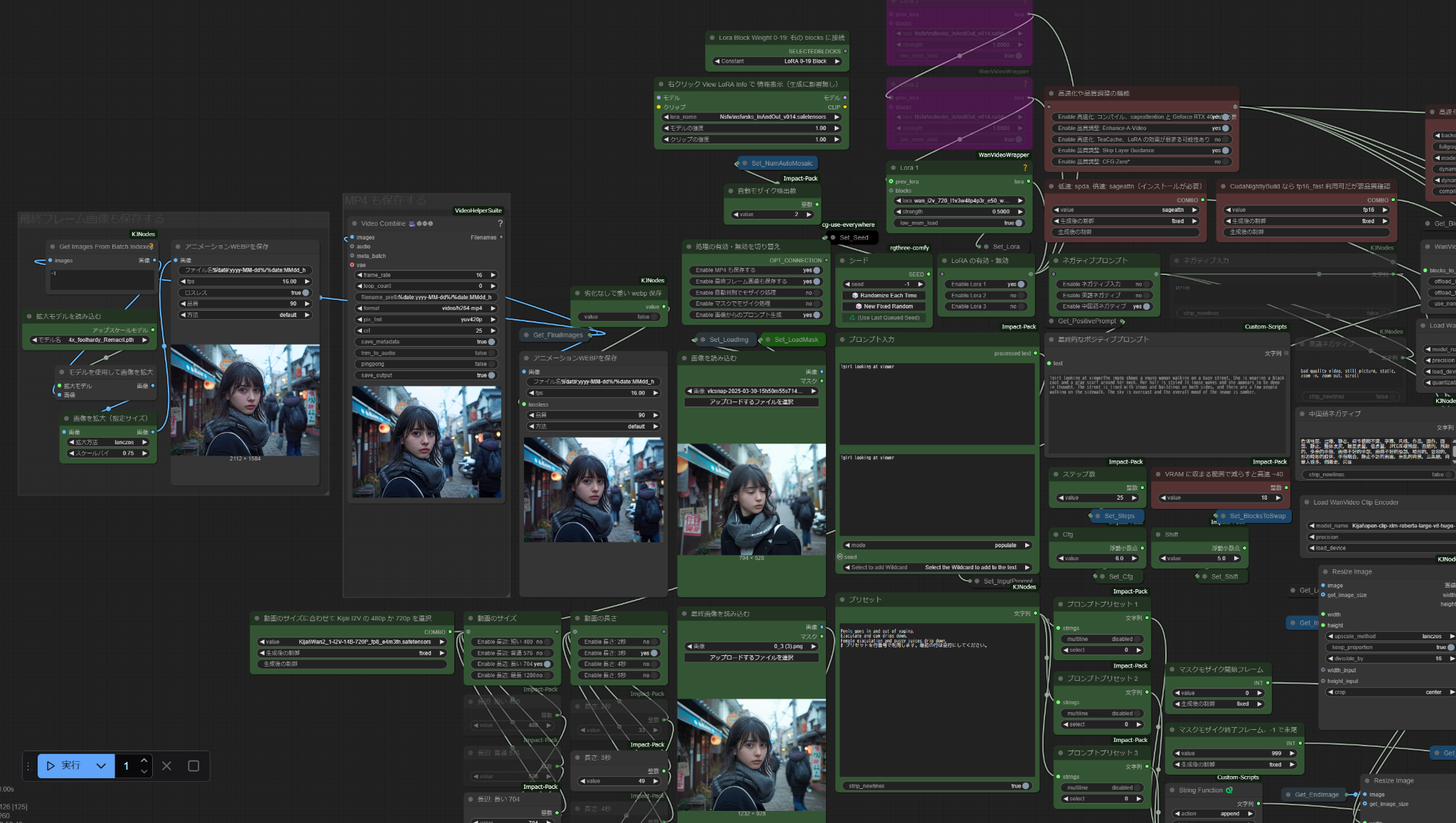Viewport: 1456px width, 823px height.
Task: Open Video Combine node help question mark
Action: [500, 223]
